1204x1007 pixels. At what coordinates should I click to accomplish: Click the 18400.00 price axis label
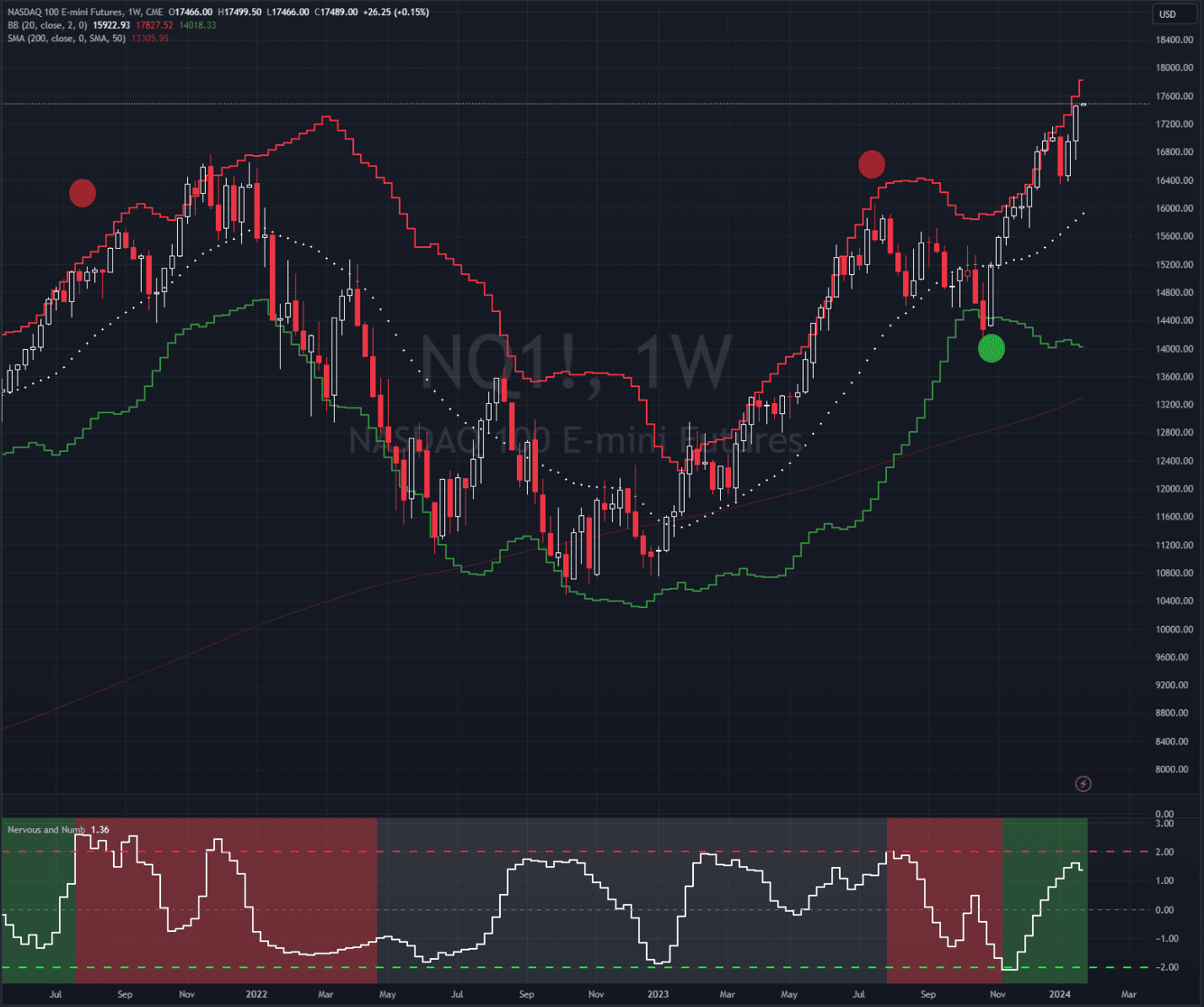point(1174,40)
